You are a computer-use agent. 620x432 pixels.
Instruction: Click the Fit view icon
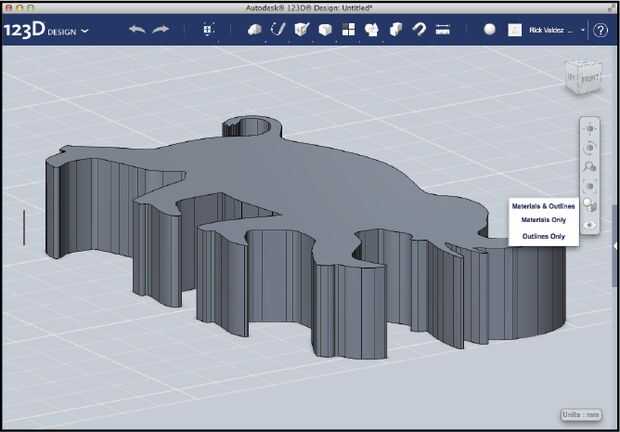[590, 186]
